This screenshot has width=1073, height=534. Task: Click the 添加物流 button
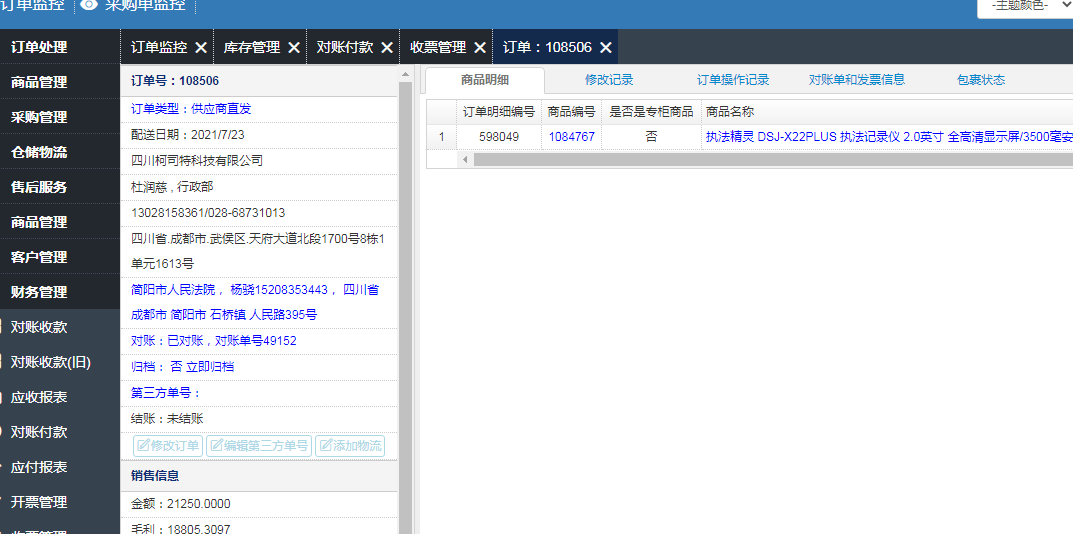[350, 446]
